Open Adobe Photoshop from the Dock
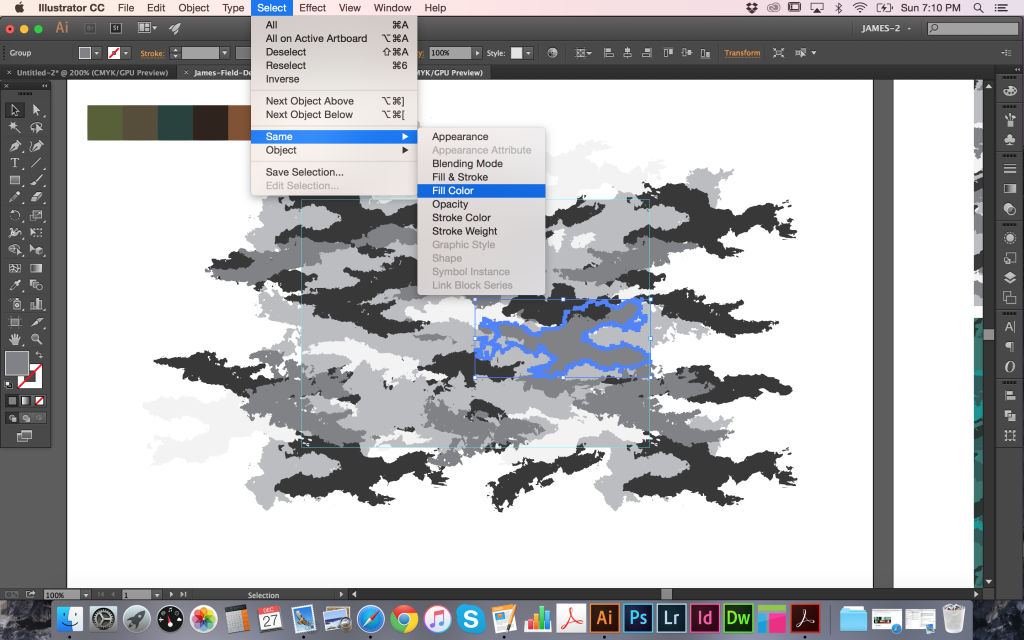Screen dimensions: 1024x640 637,618
